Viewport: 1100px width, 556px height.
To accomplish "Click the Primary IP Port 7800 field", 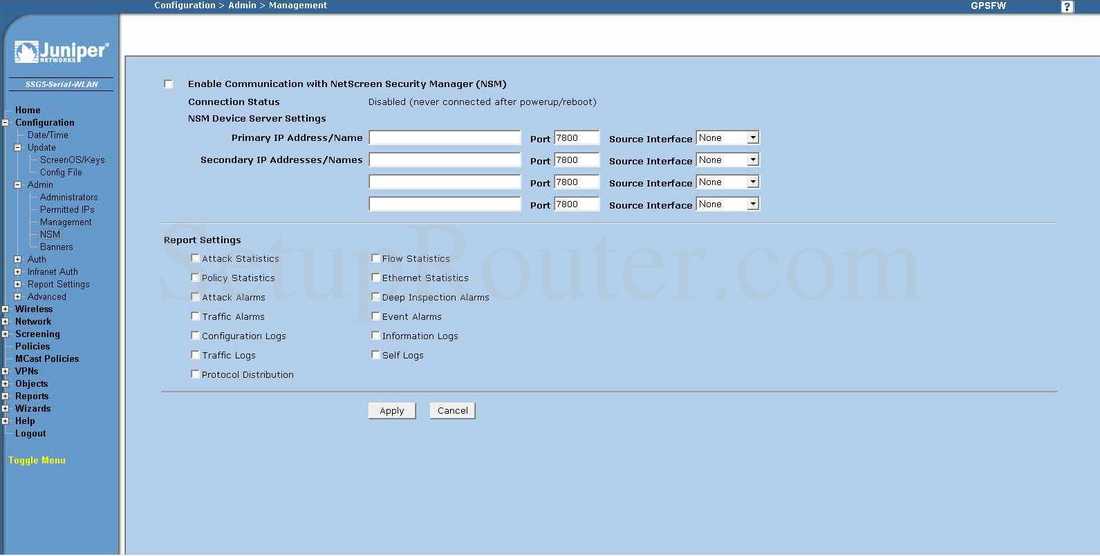I will pos(577,138).
